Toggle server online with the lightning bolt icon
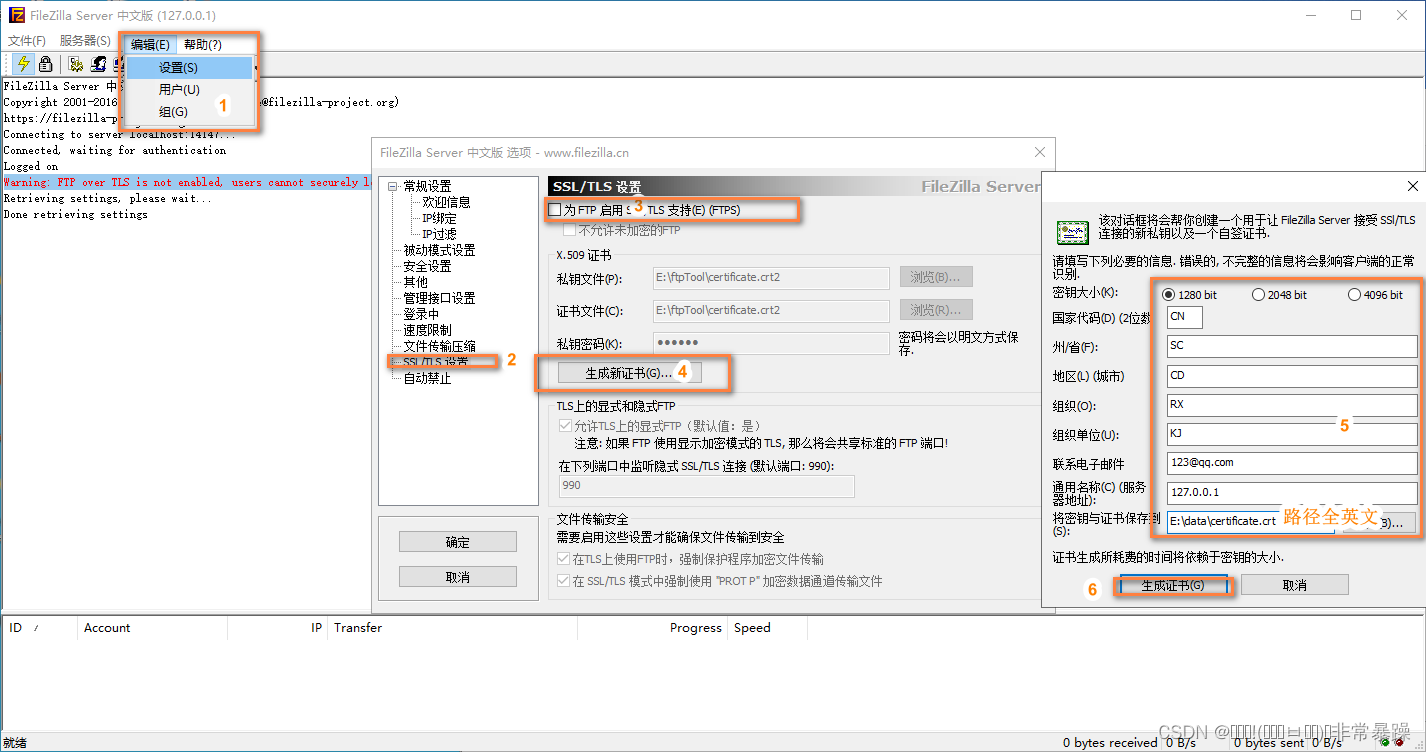The height and width of the screenshot is (752, 1426). pyautogui.click(x=22, y=63)
